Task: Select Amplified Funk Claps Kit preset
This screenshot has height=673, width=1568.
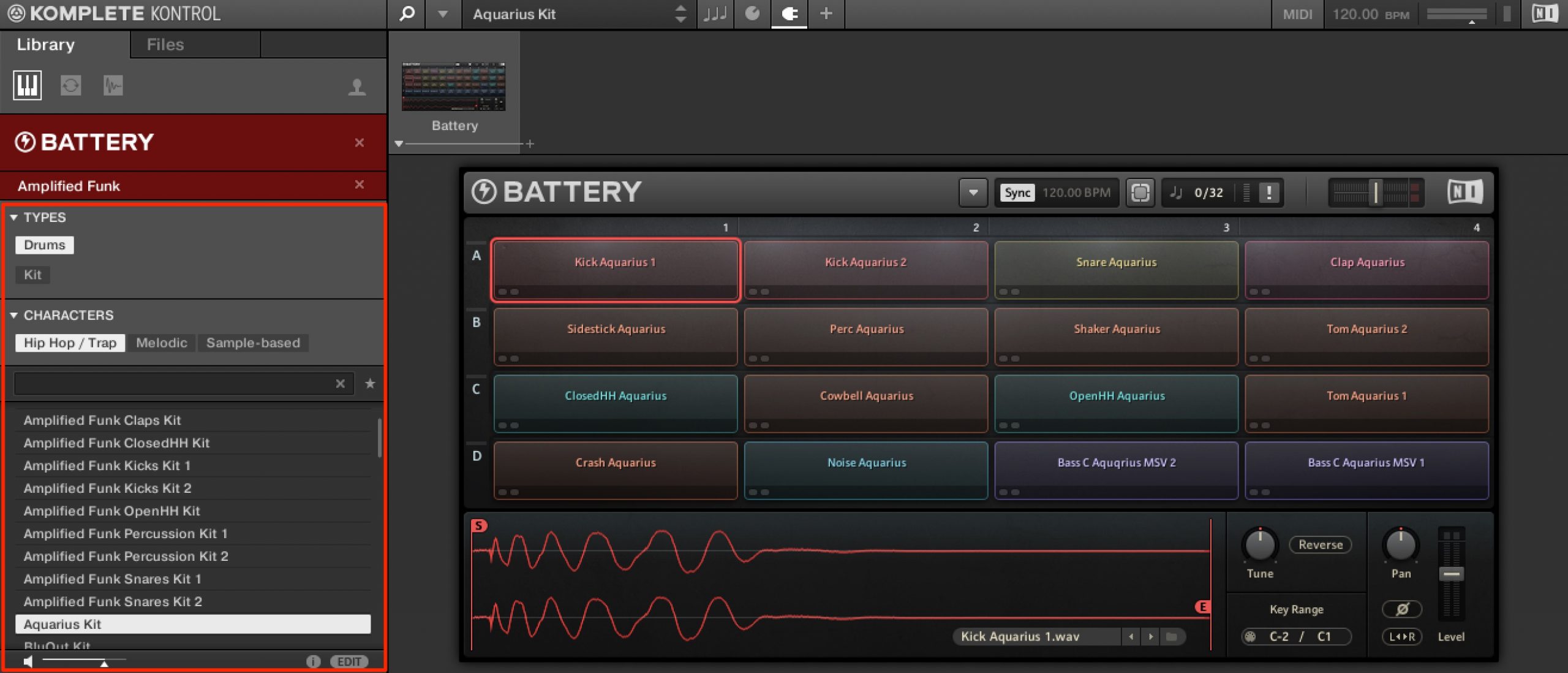Action: (x=193, y=420)
